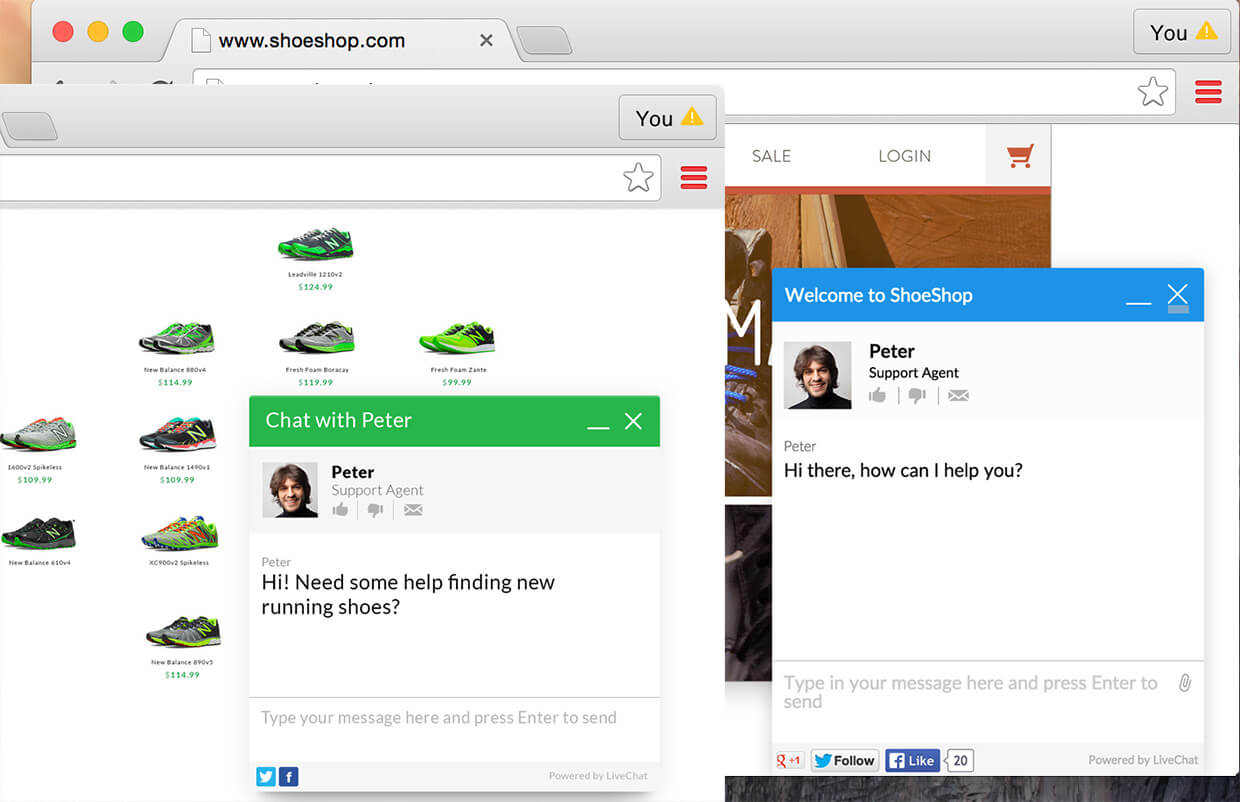Click thumbs up in green Chat with Peter window
Screen dimensions: 1240x802
341,510
